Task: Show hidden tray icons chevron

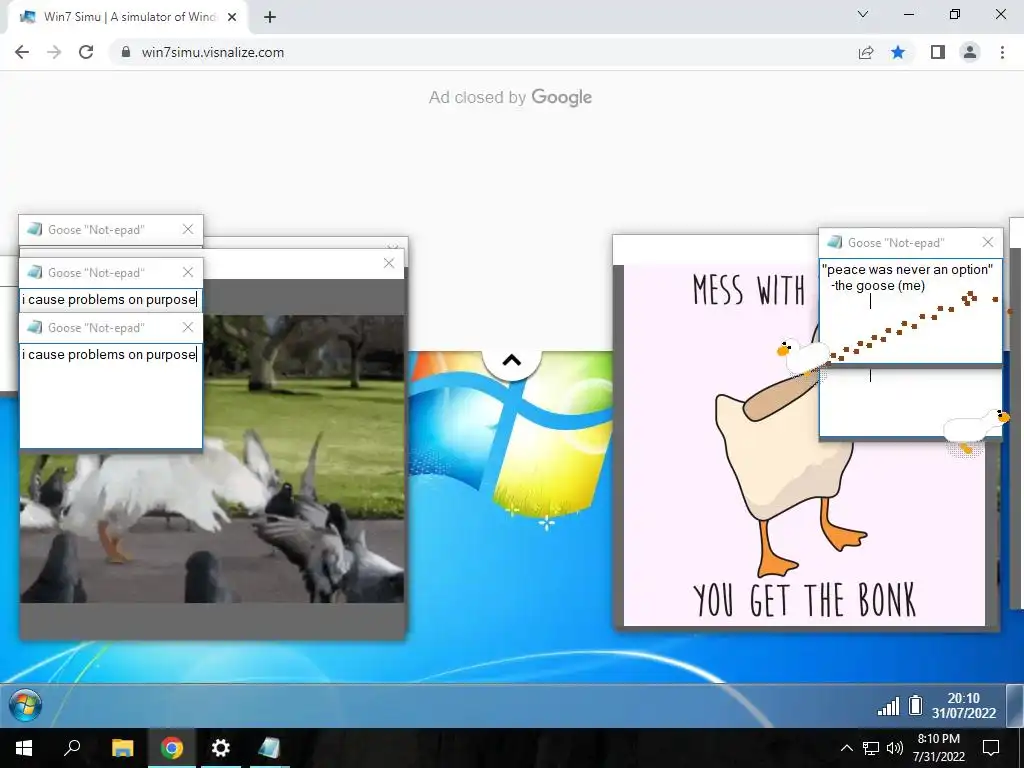Action: click(x=846, y=748)
